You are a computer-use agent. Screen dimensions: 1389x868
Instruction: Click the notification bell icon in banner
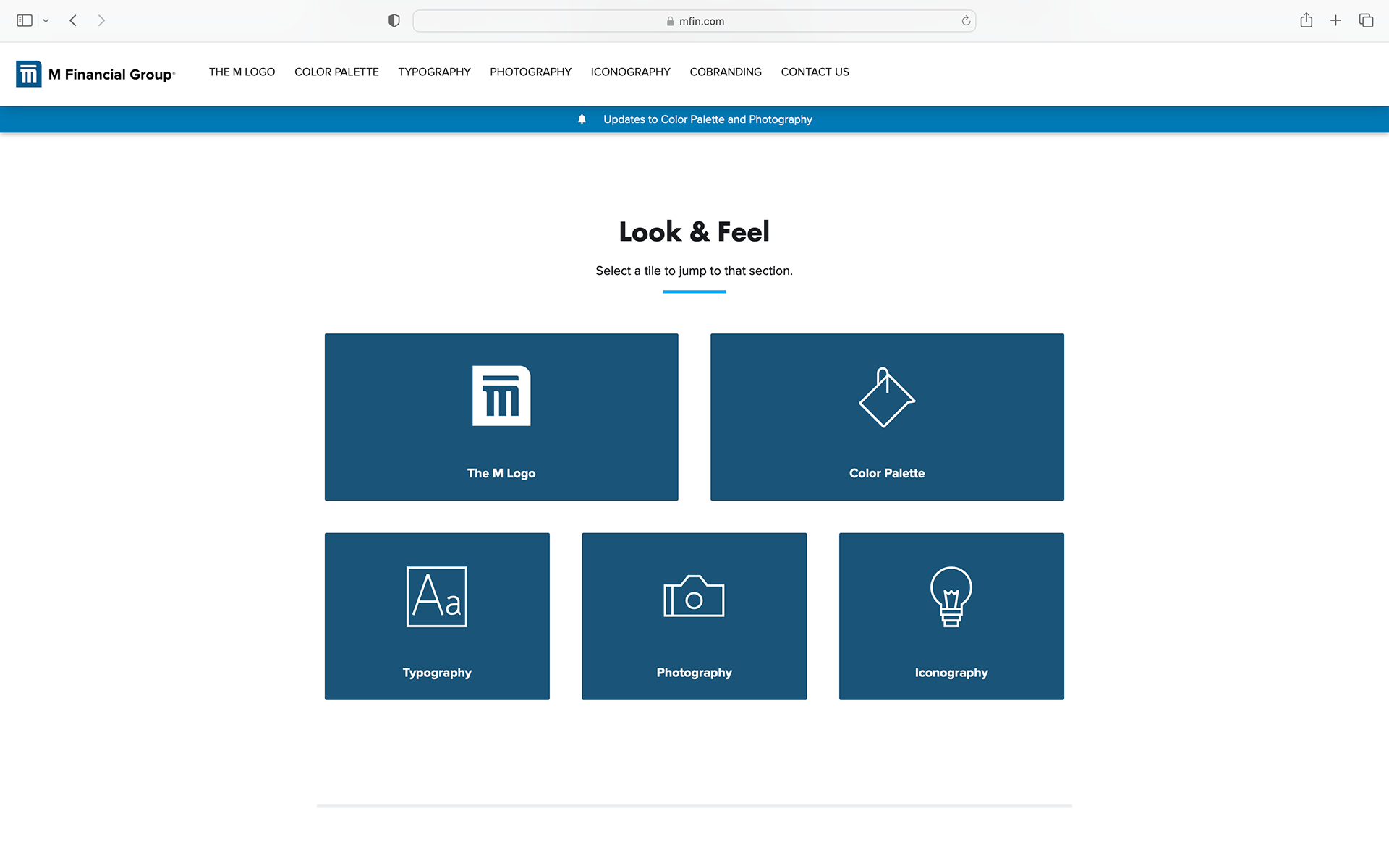(582, 119)
